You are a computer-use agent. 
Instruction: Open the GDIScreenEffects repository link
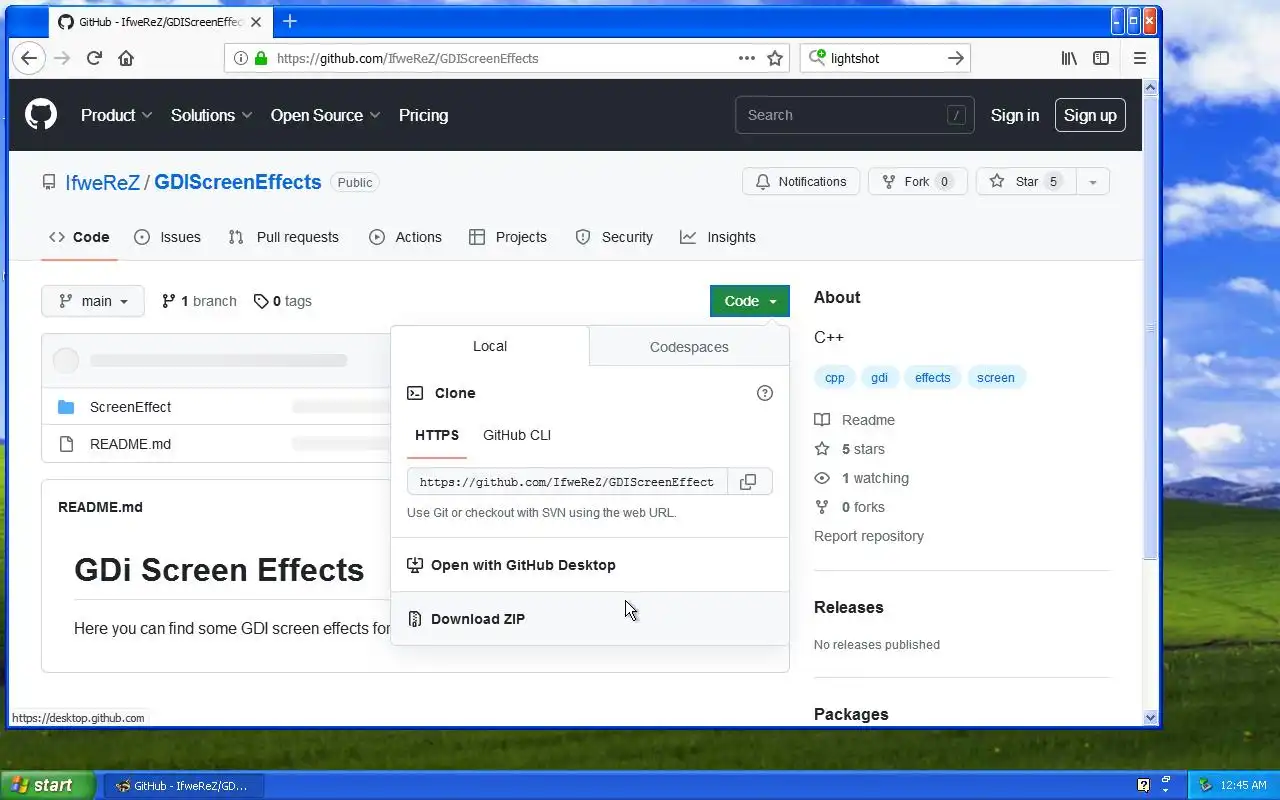pos(238,182)
